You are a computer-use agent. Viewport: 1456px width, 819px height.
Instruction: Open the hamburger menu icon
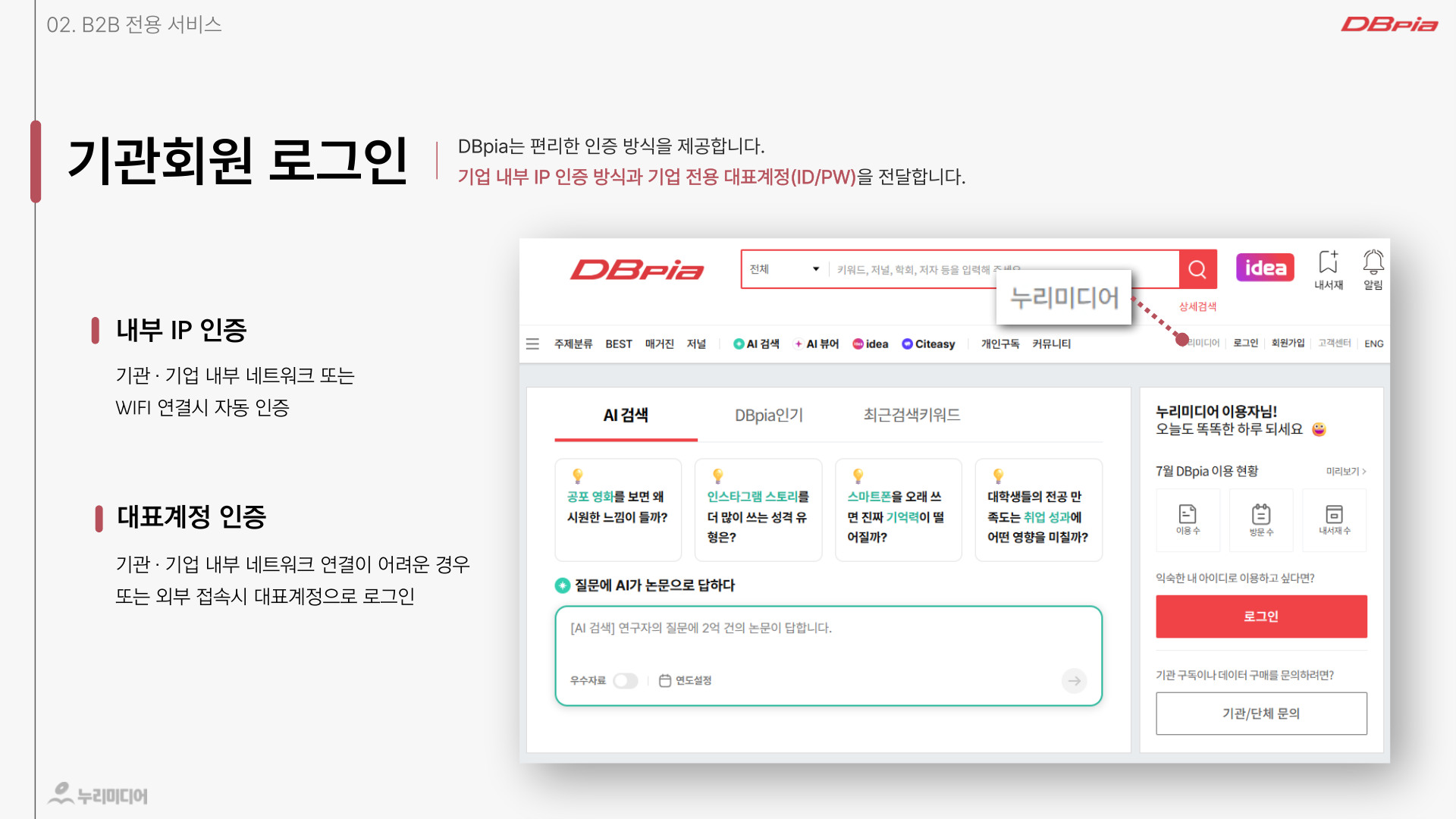click(x=532, y=344)
